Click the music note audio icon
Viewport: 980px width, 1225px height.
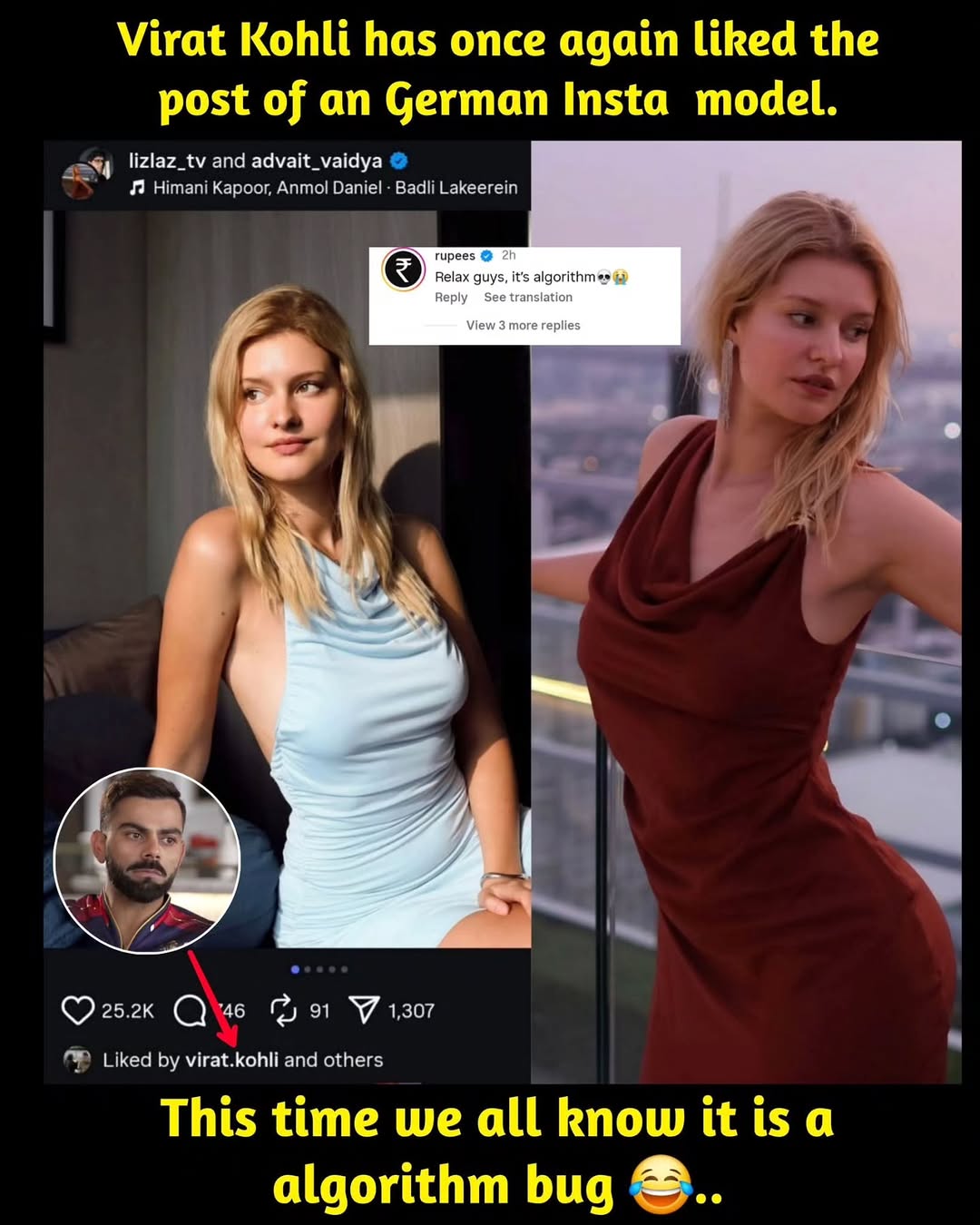coord(137,188)
